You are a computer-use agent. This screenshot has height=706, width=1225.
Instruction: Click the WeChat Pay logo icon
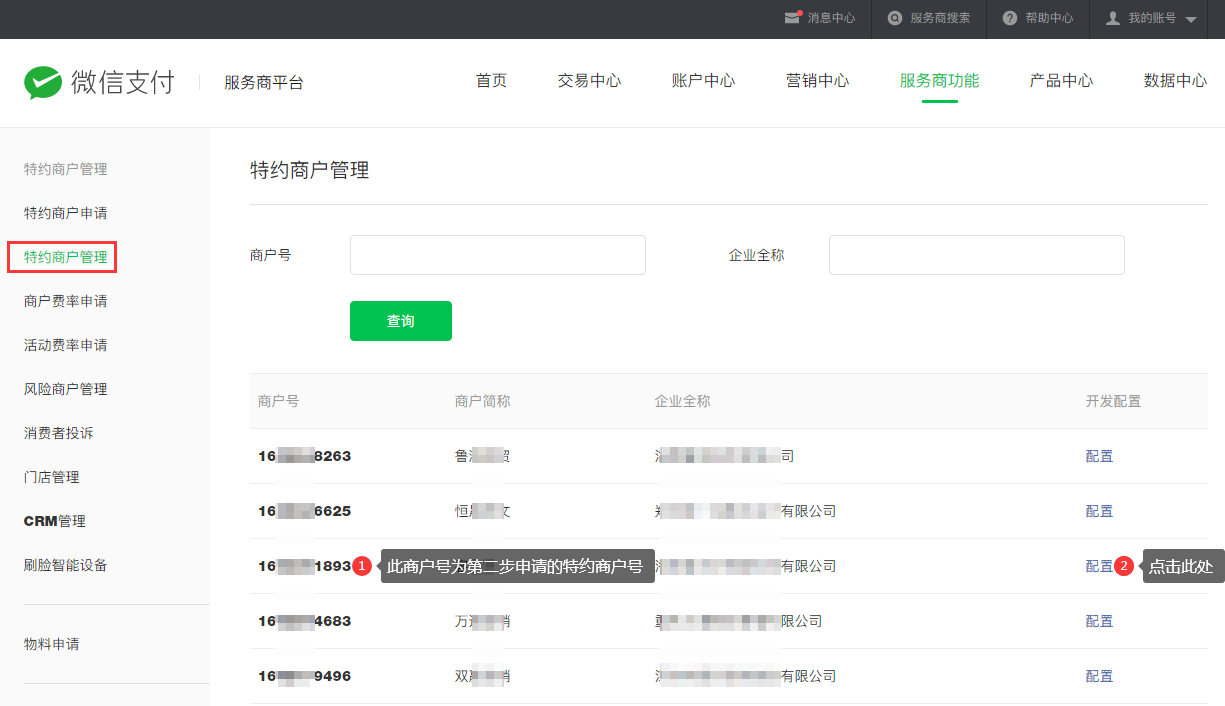click(x=43, y=82)
